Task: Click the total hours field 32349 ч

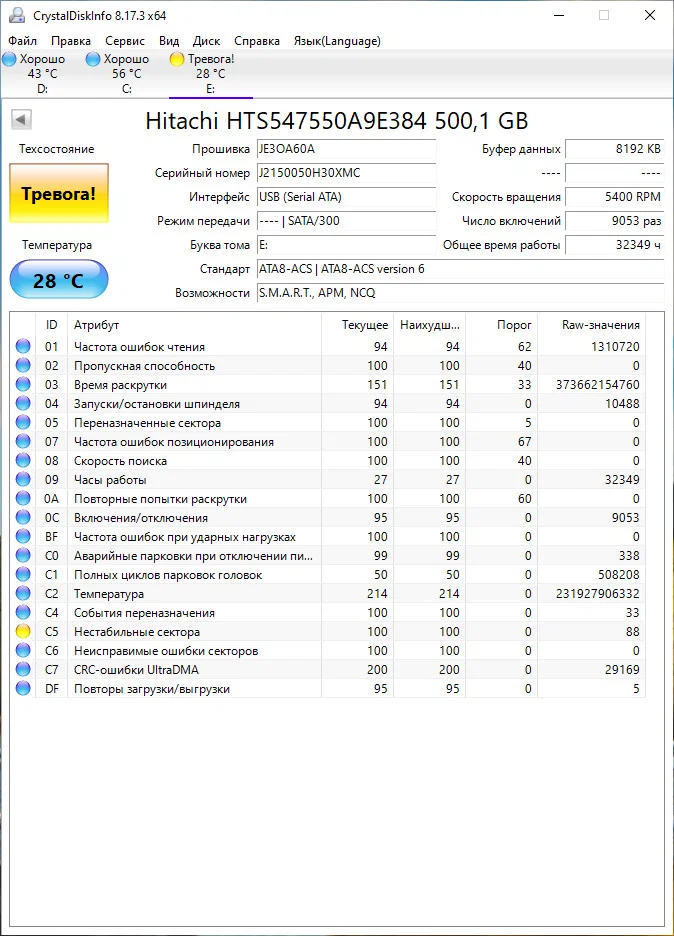Action: click(x=614, y=245)
